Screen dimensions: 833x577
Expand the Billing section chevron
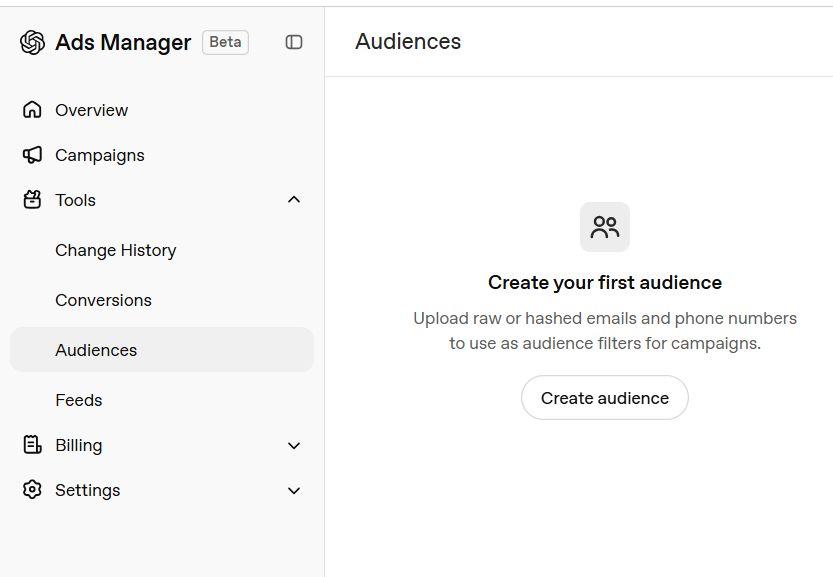click(294, 445)
